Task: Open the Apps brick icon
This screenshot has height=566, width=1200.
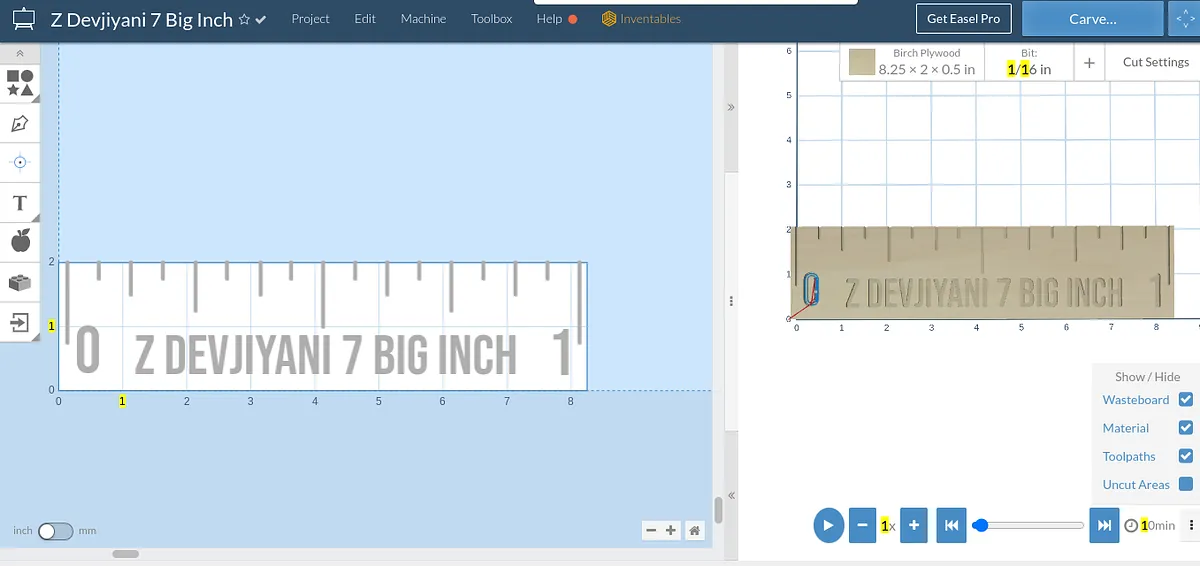Action: [20, 283]
